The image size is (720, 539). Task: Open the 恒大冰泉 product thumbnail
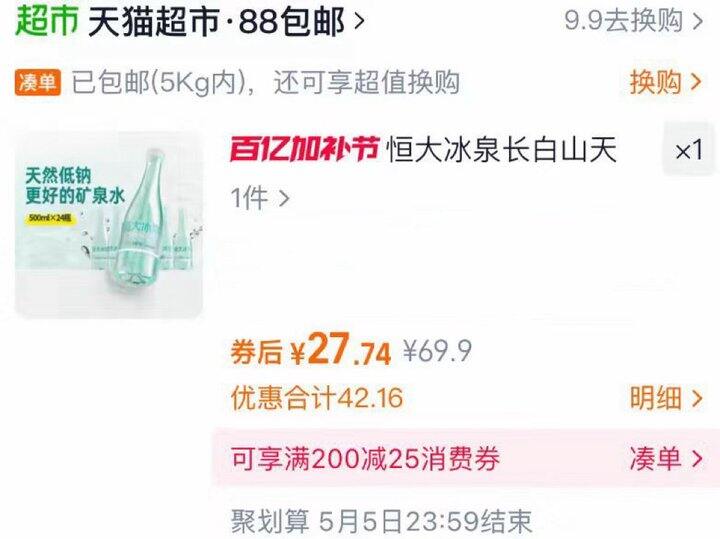coord(109,225)
